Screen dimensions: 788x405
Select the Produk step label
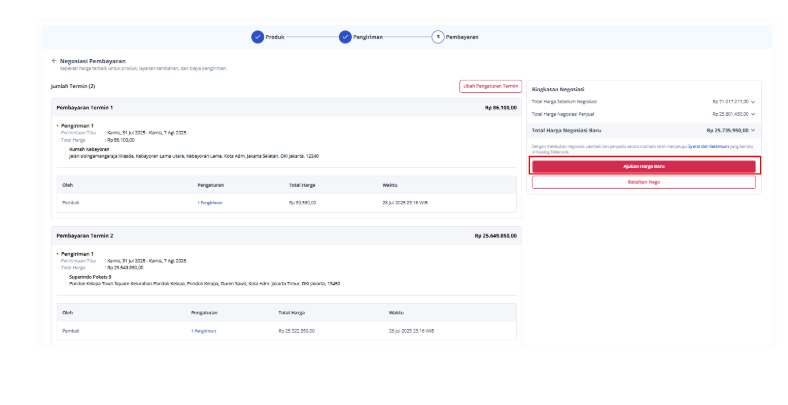275,37
